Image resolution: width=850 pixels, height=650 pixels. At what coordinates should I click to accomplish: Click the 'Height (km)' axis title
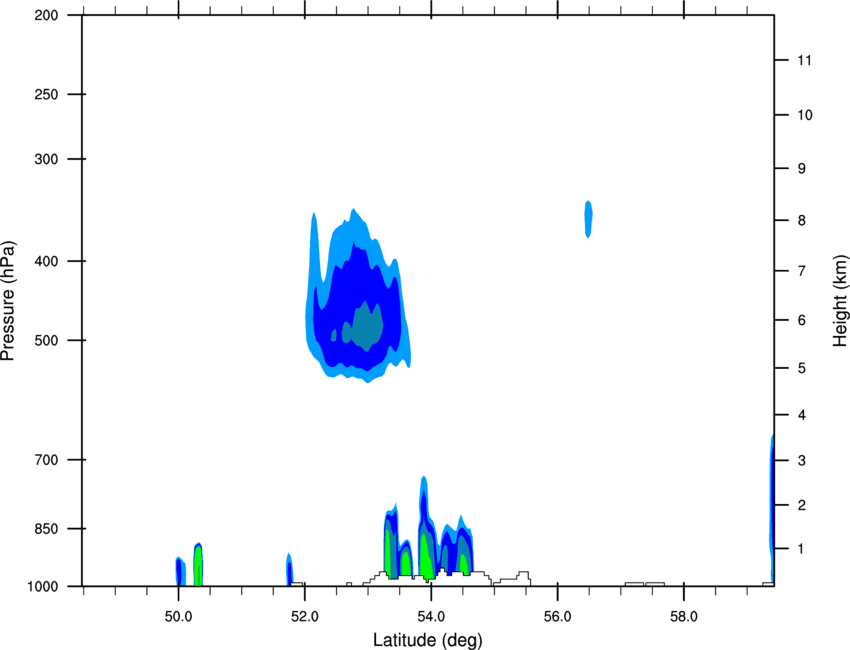click(840, 300)
